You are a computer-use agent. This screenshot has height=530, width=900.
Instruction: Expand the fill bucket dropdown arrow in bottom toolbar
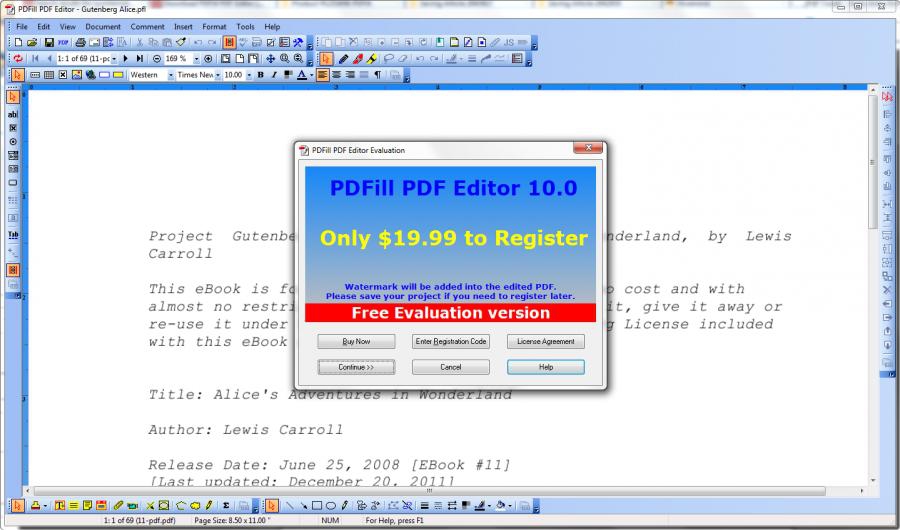510,506
